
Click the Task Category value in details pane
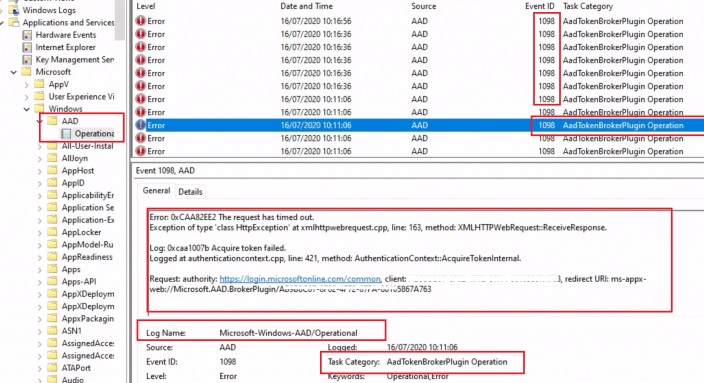click(447, 361)
